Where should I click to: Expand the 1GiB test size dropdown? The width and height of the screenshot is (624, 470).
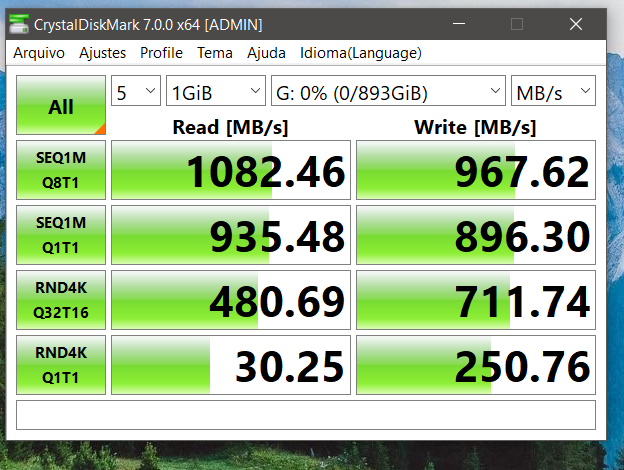click(216, 91)
